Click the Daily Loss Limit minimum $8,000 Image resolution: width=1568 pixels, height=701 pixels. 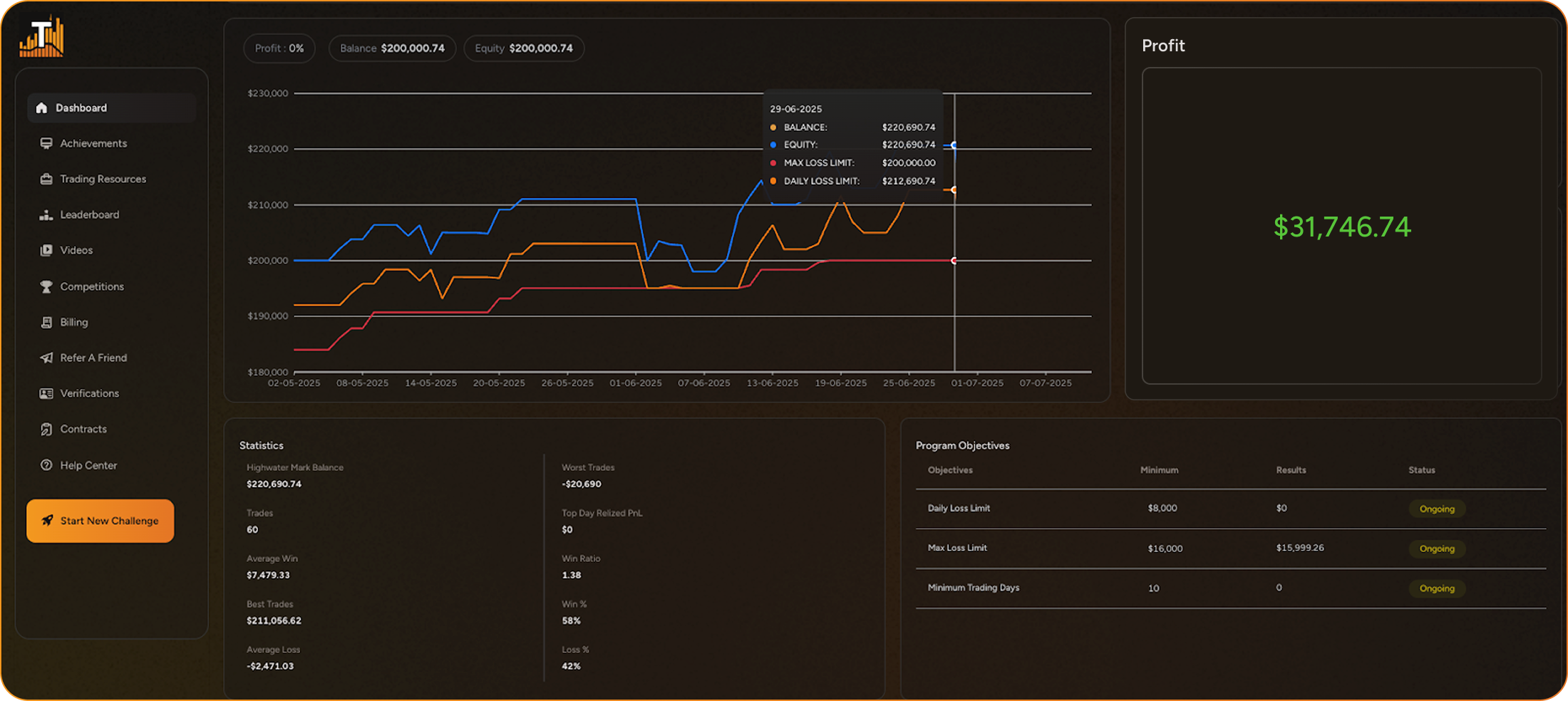[x=1162, y=508]
